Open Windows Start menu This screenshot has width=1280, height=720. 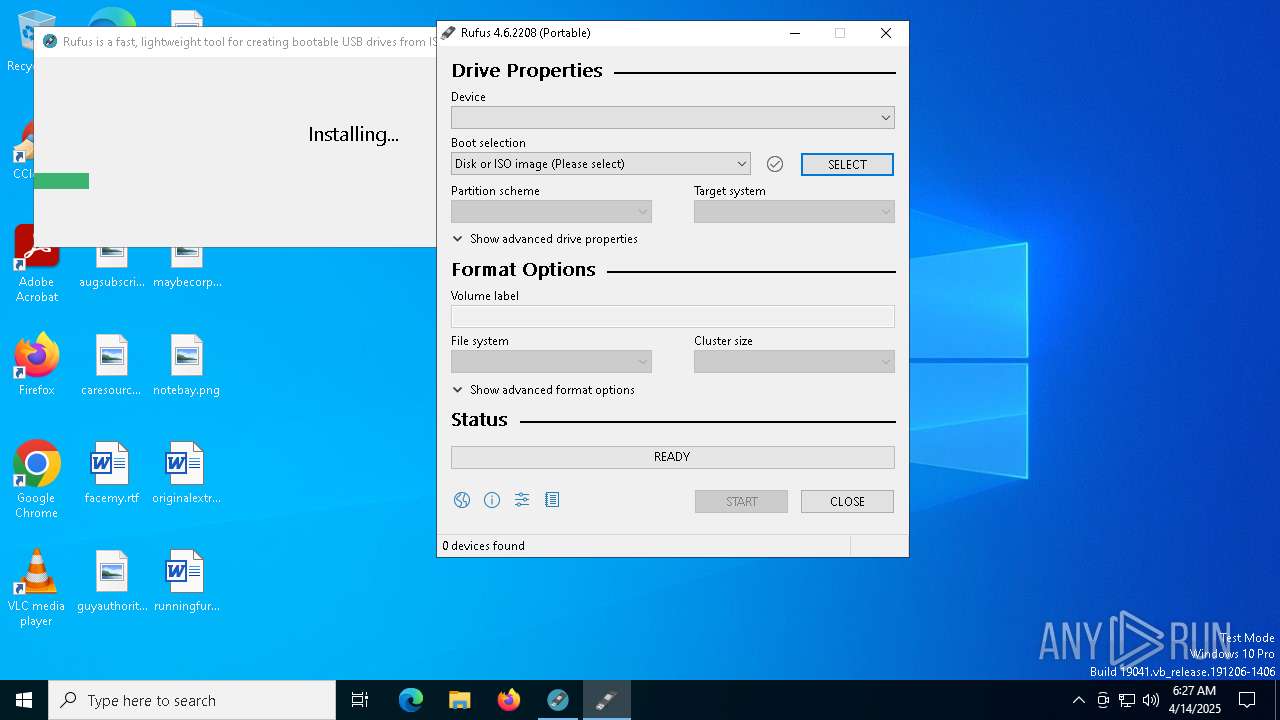point(24,700)
